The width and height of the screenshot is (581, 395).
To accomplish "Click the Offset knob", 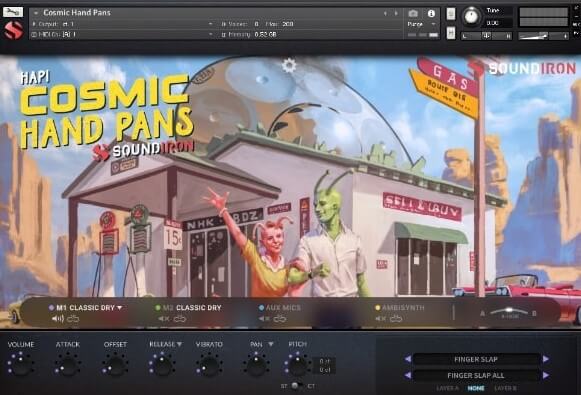I will click(115, 365).
